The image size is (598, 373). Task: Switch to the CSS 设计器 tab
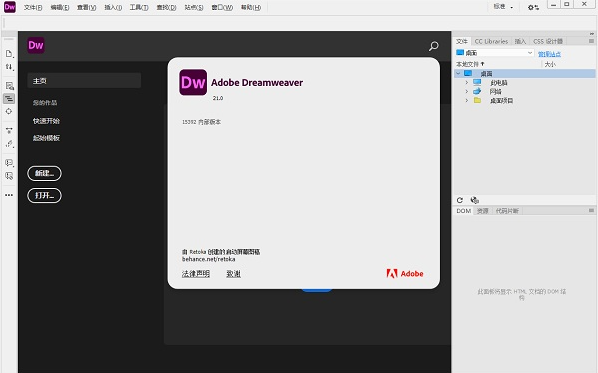(x=548, y=41)
